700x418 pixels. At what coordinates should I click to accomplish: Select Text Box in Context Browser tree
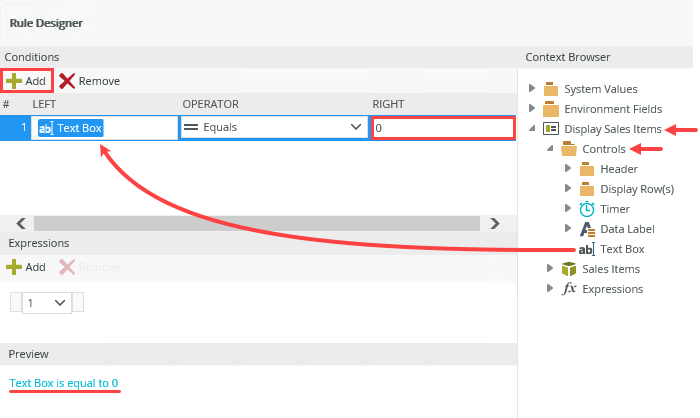(x=621, y=249)
